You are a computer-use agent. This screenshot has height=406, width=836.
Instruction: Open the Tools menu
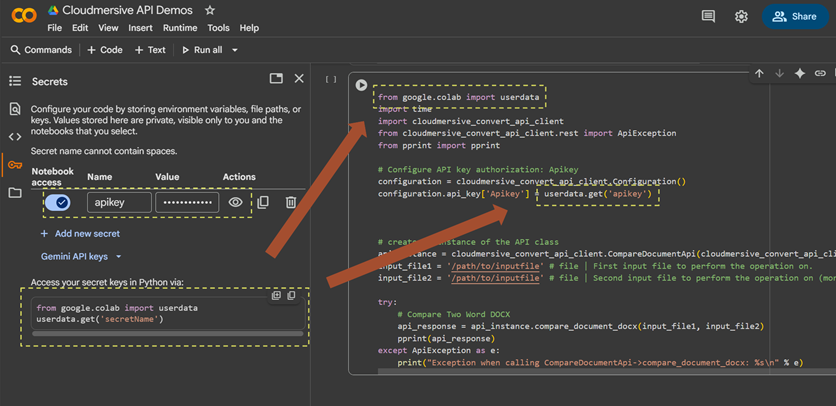pyautogui.click(x=219, y=28)
